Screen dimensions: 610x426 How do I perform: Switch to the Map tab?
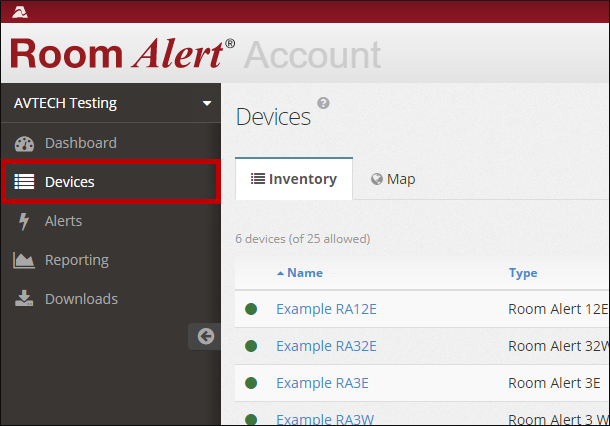(392, 179)
